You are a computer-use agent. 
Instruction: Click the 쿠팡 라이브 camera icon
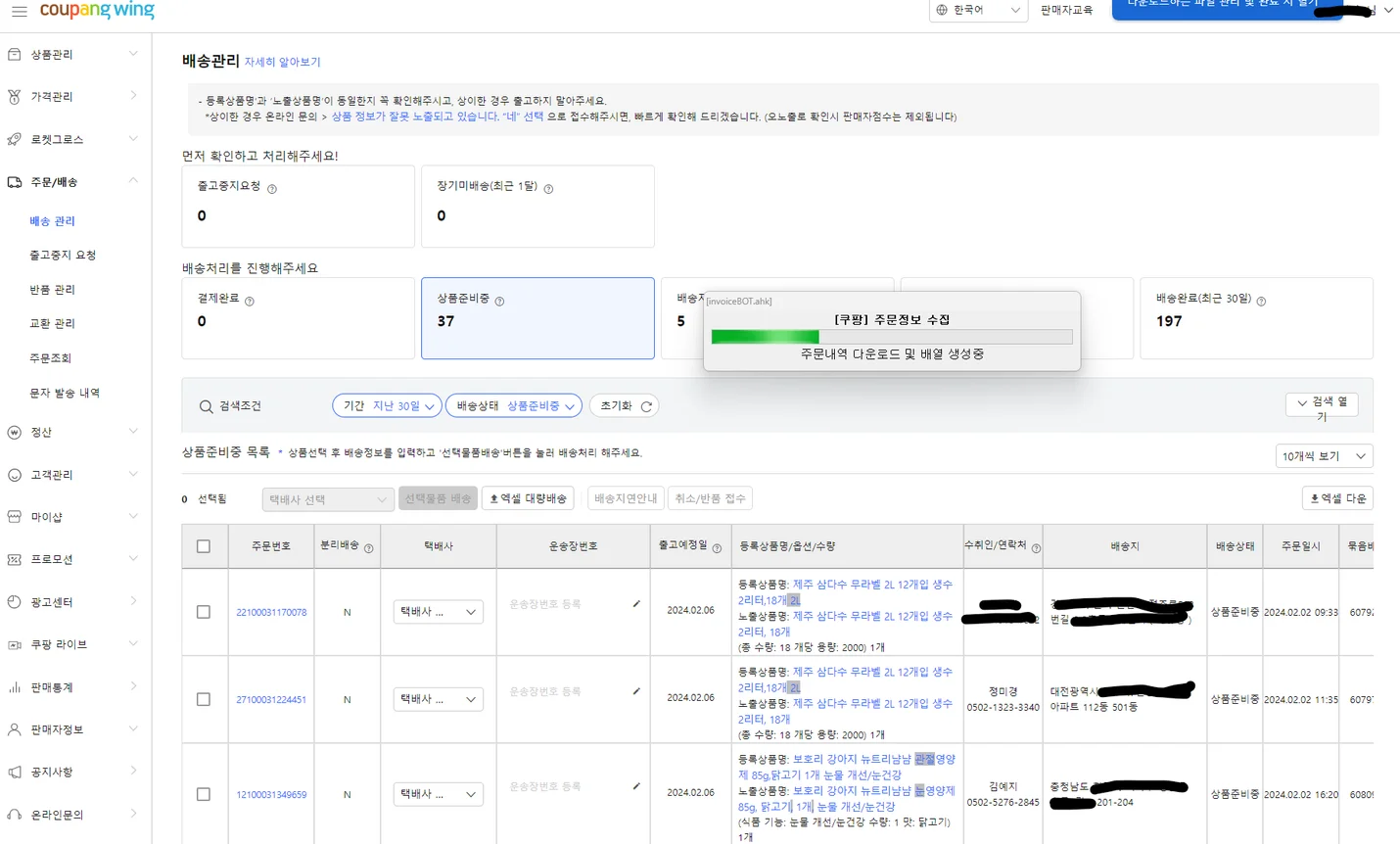point(15,644)
